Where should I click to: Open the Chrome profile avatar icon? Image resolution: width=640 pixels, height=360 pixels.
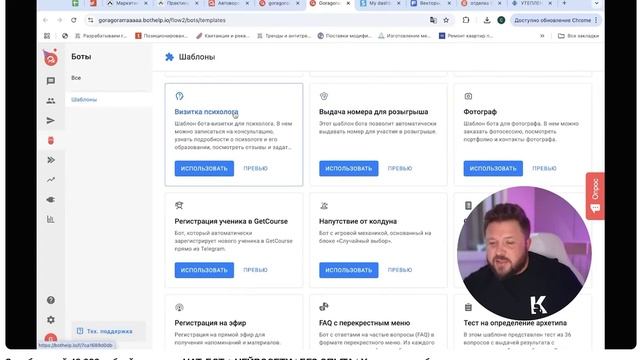[501, 20]
